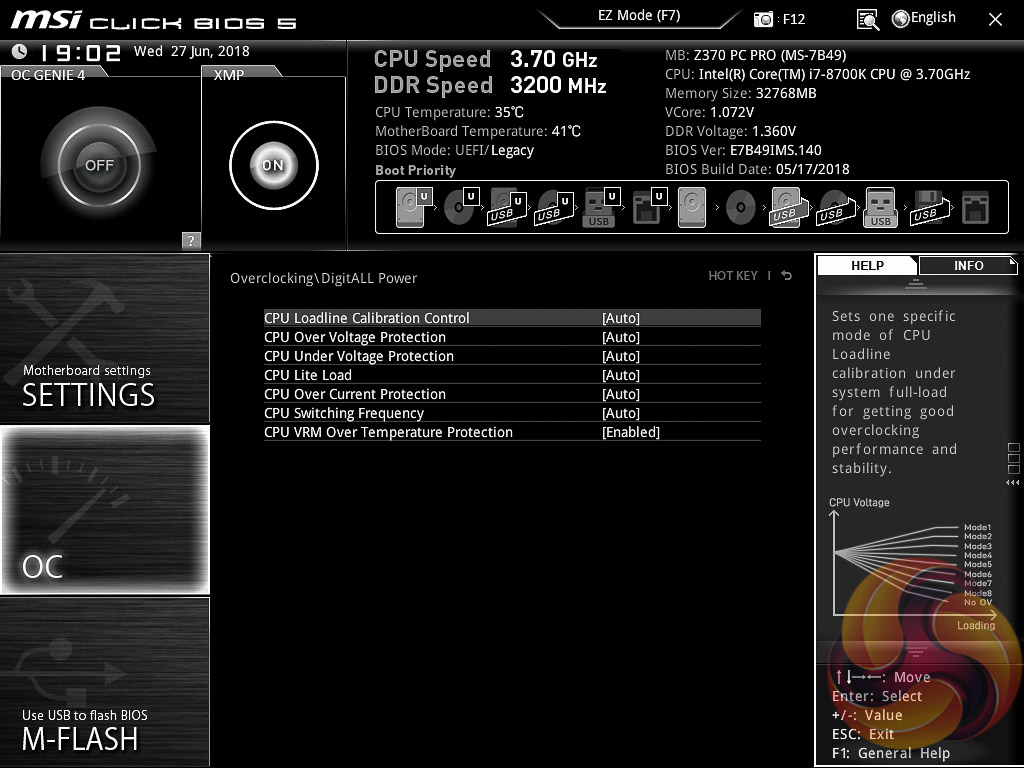The height and width of the screenshot is (768, 1024).
Task: Select the UEFI network boot device icon
Action: 649,207
